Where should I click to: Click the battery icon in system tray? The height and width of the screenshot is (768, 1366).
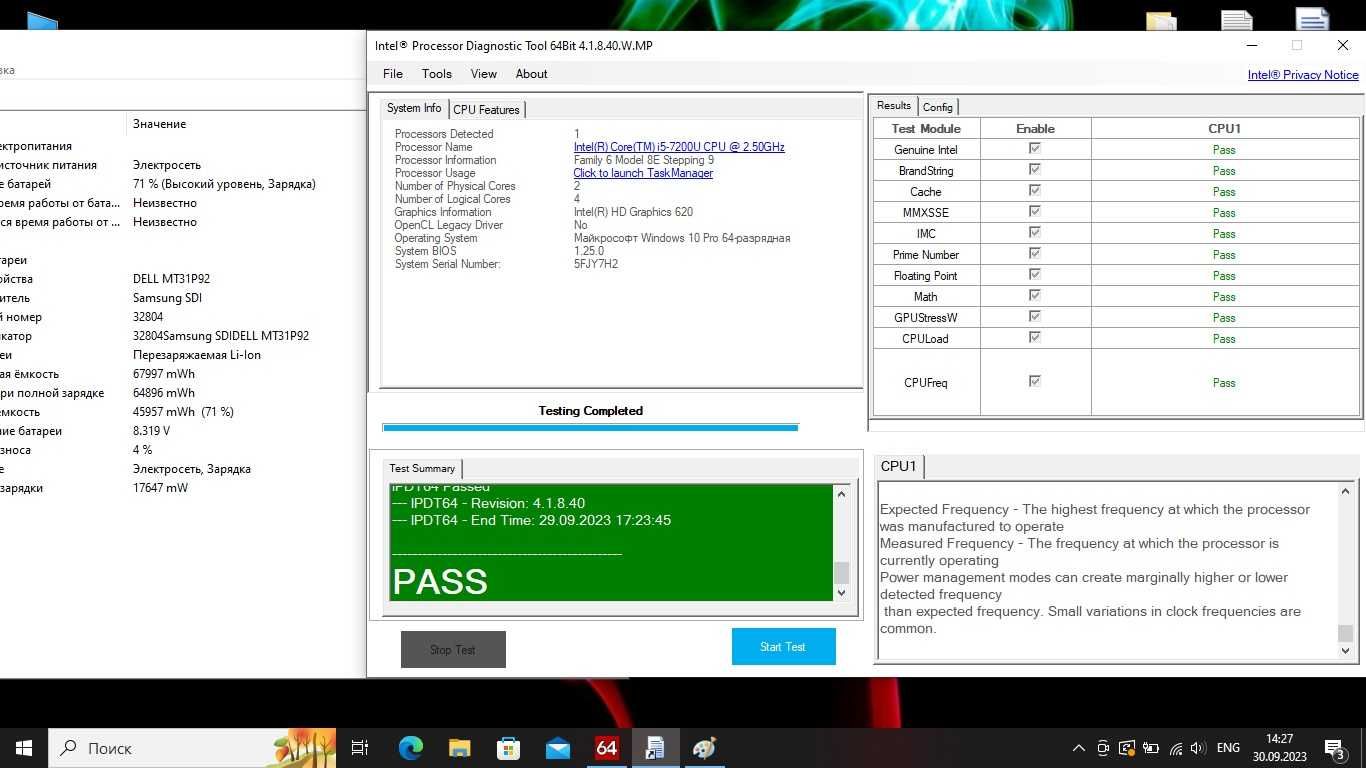1151,748
